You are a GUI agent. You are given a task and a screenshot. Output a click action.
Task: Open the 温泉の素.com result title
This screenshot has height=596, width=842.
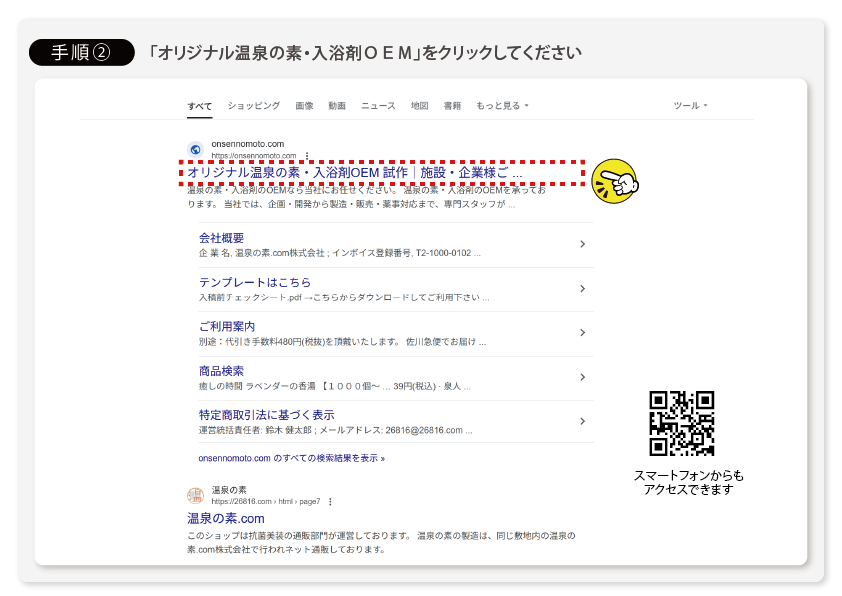coord(226,518)
